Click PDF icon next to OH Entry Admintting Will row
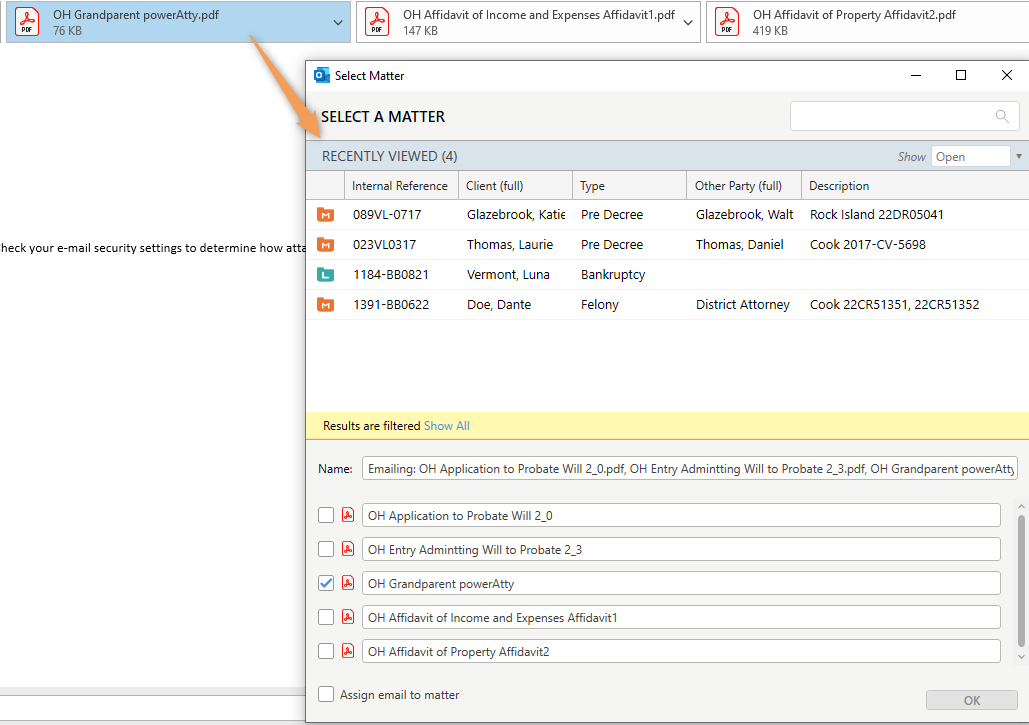The height and width of the screenshot is (725, 1029). tap(347, 548)
